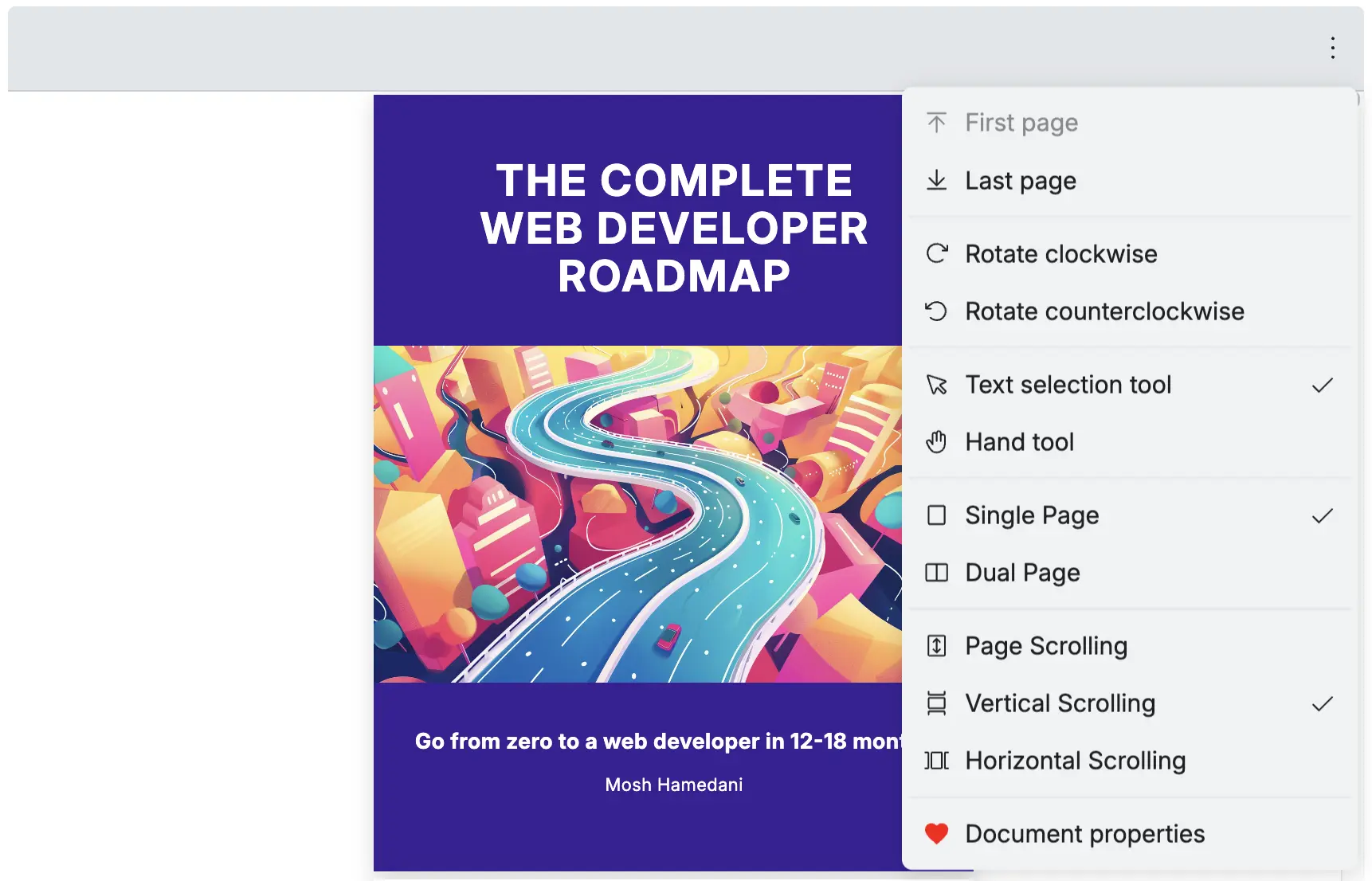Switch to Dual Page layout
Viewport: 1372px width, 881px height.
[x=1022, y=572]
